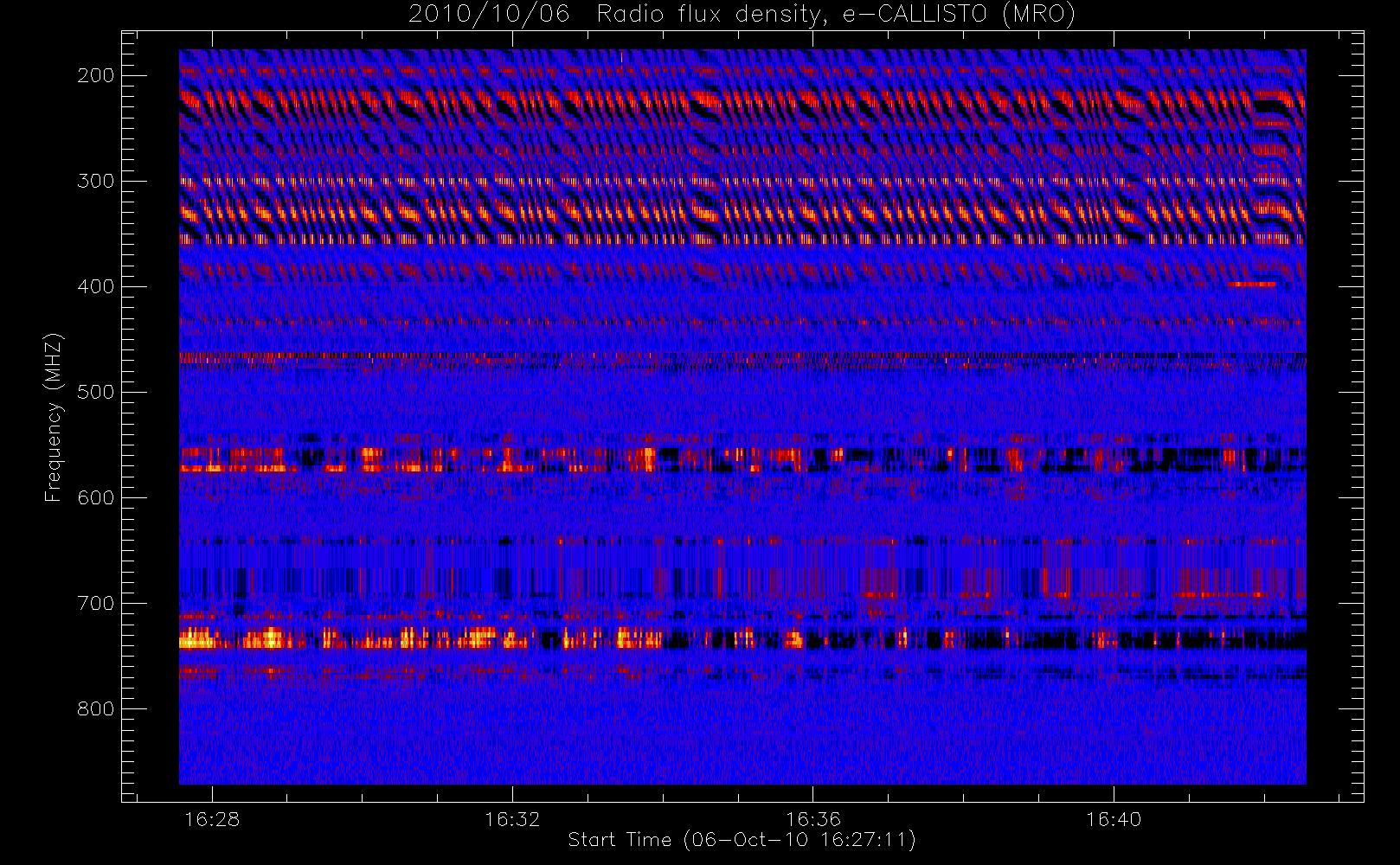Click the 400 frequency tick label
The width and height of the screenshot is (1400, 865).
coord(96,286)
